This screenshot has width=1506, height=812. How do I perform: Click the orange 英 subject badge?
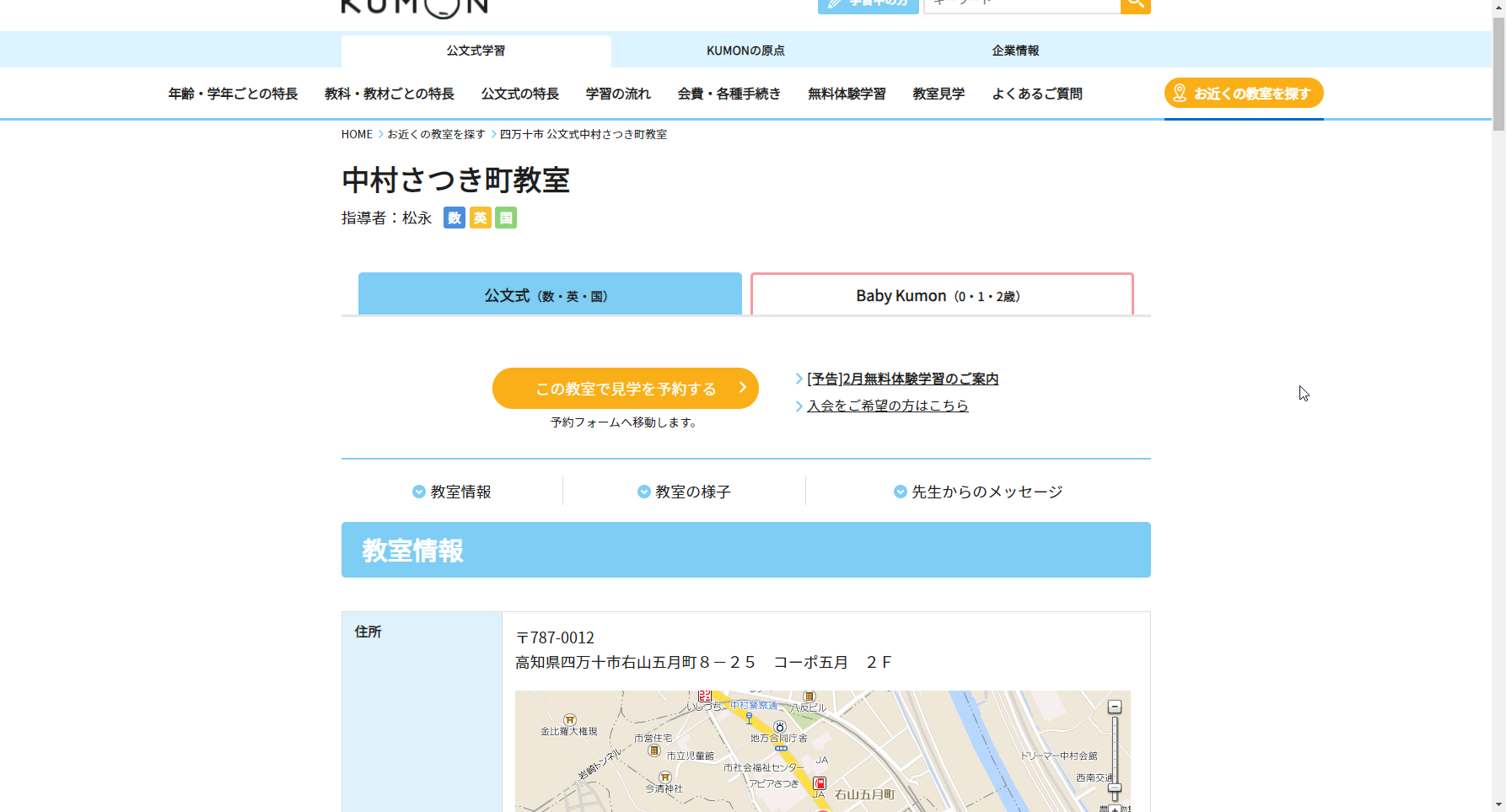[x=480, y=218]
